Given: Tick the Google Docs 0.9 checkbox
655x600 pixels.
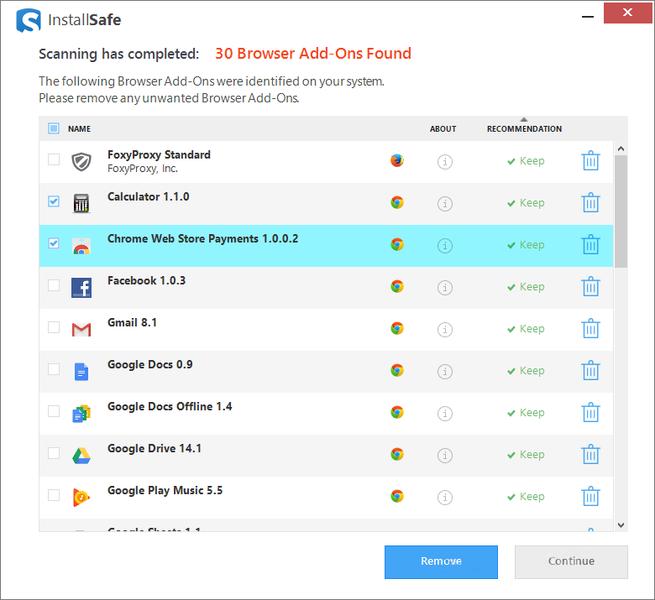Looking at the screenshot, I should (53, 369).
